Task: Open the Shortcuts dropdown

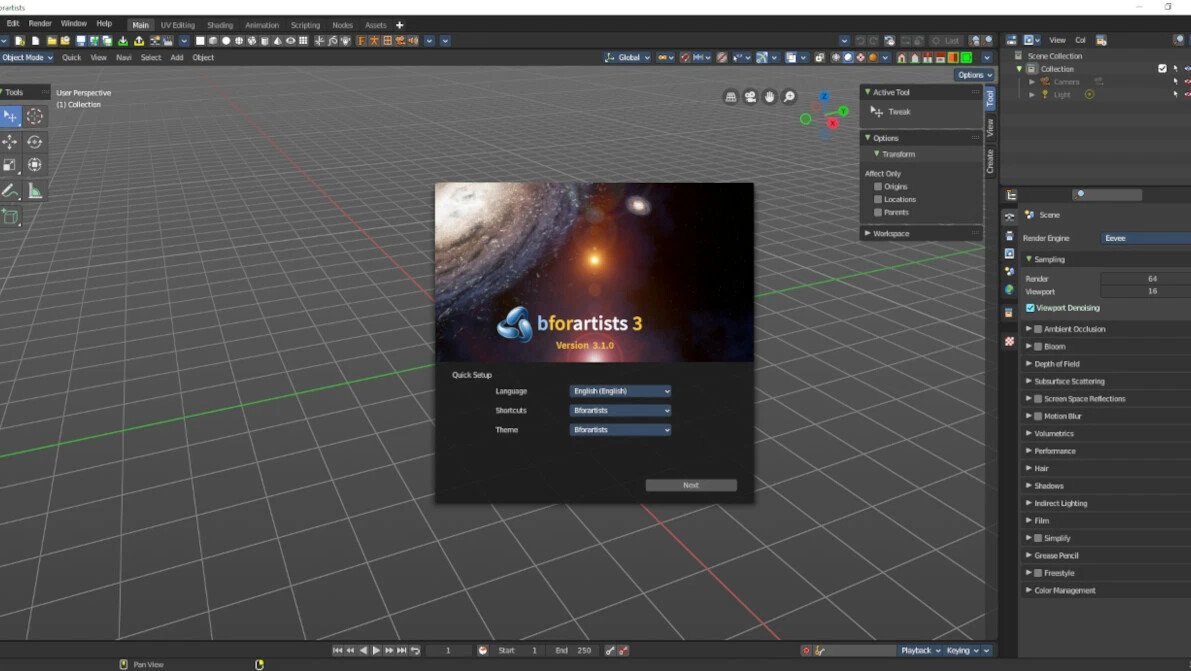Action: click(x=621, y=410)
